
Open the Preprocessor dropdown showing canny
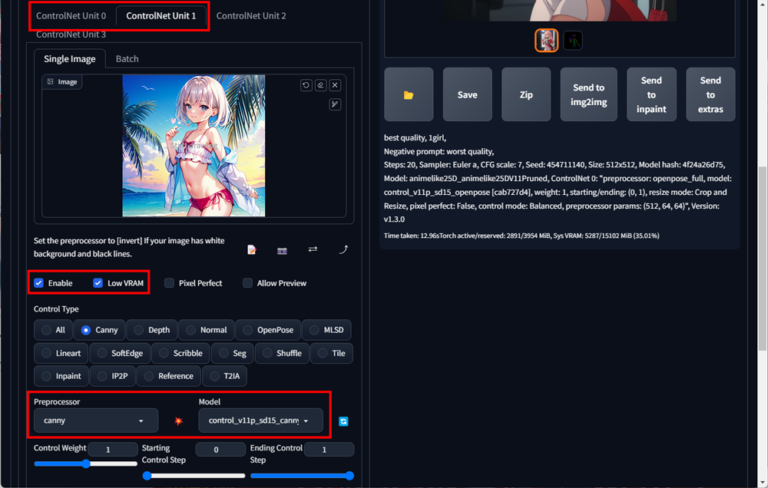(x=96, y=421)
